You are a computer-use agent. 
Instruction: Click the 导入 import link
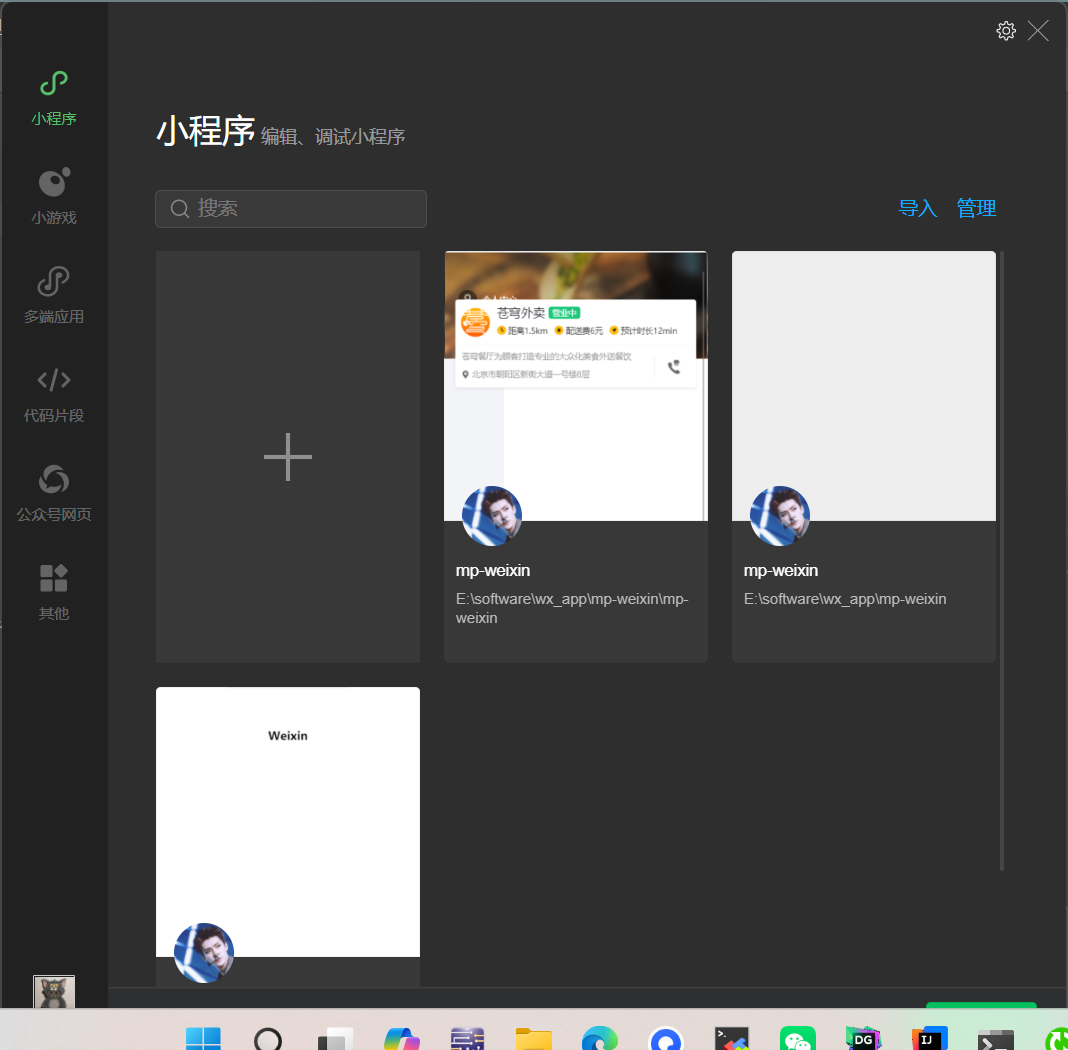click(x=917, y=208)
